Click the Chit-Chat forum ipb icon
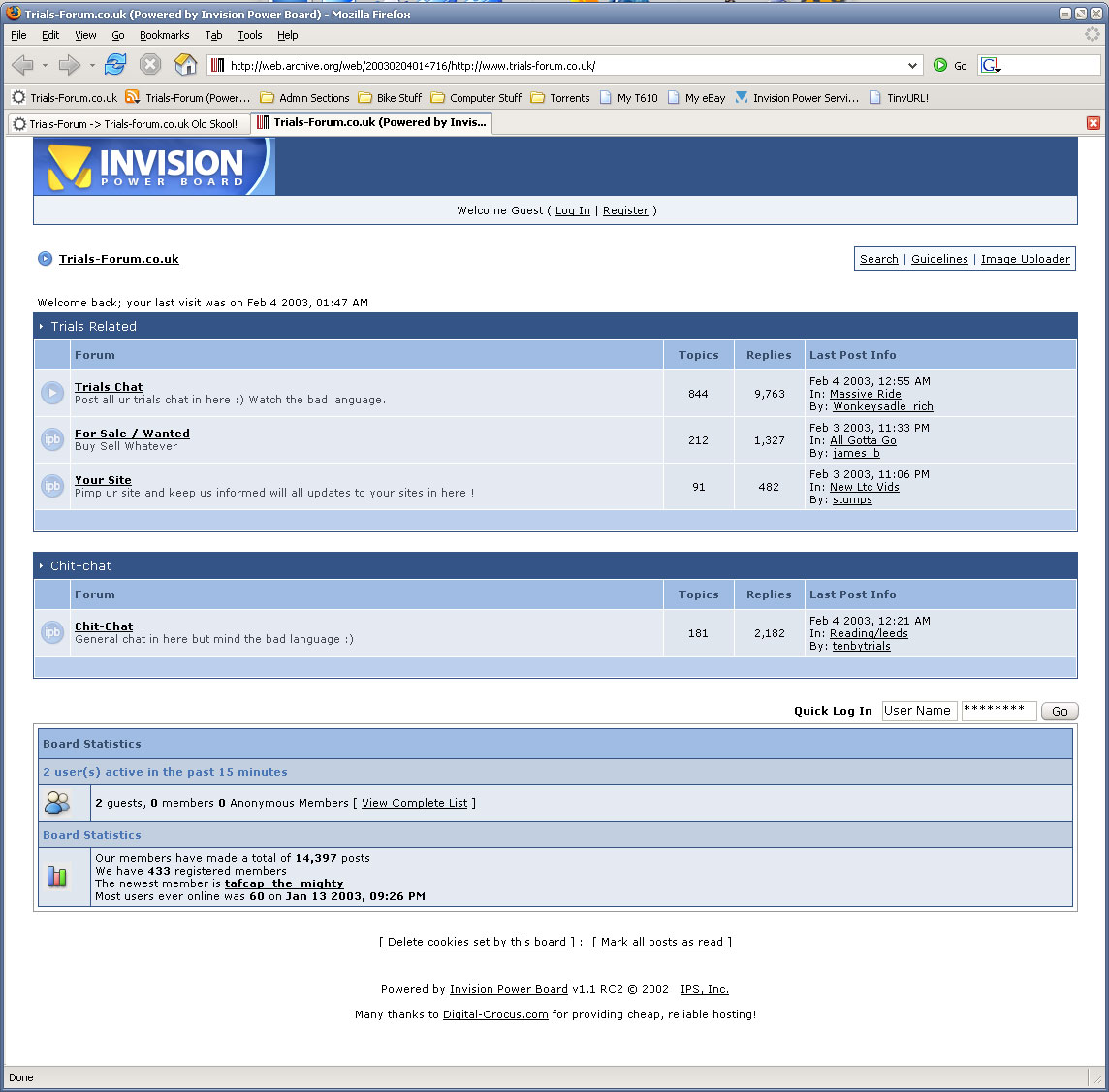The width and height of the screenshot is (1109, 1092). (x=52, y=632)
